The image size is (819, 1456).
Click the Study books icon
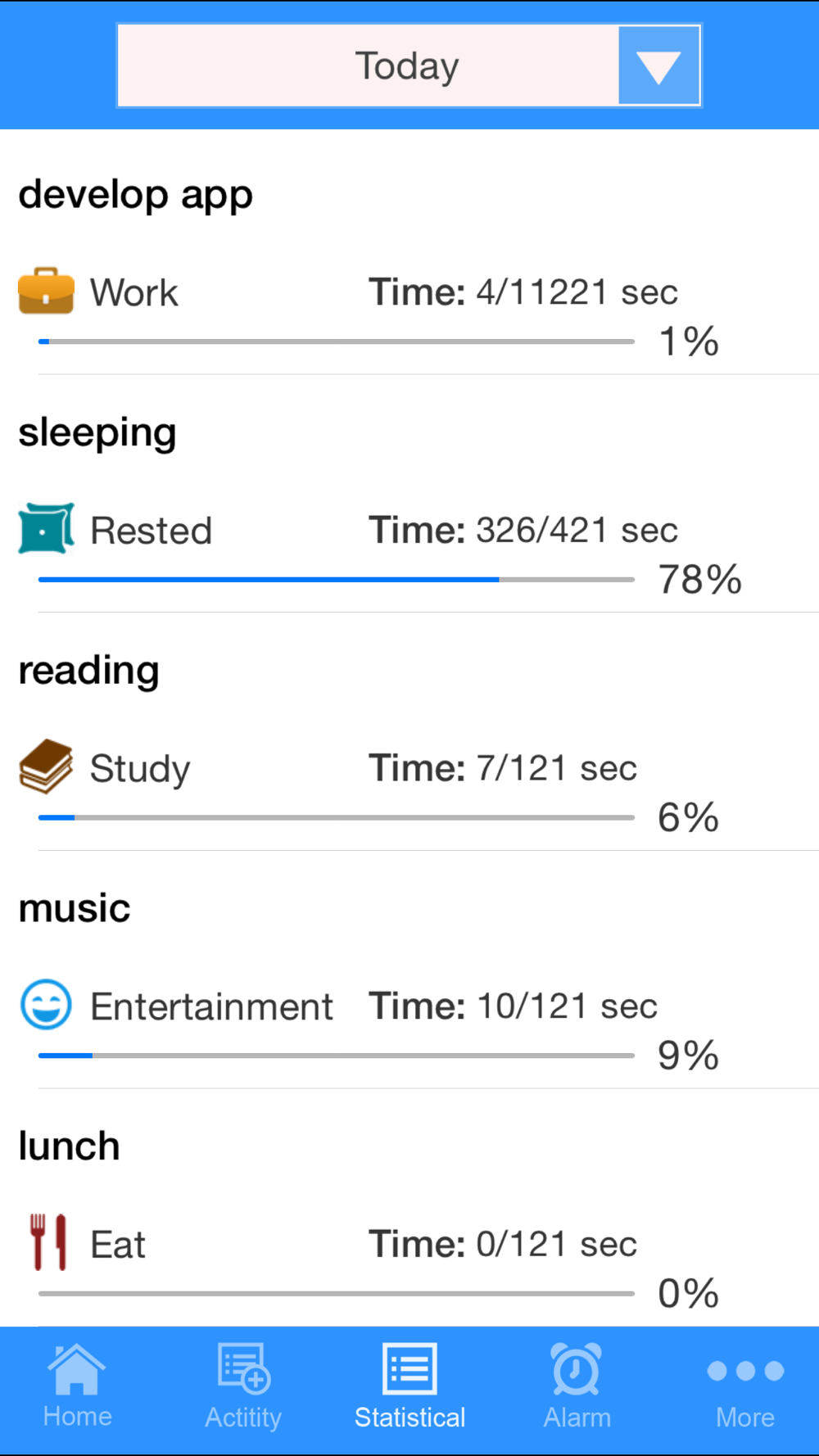coord(46,766)
